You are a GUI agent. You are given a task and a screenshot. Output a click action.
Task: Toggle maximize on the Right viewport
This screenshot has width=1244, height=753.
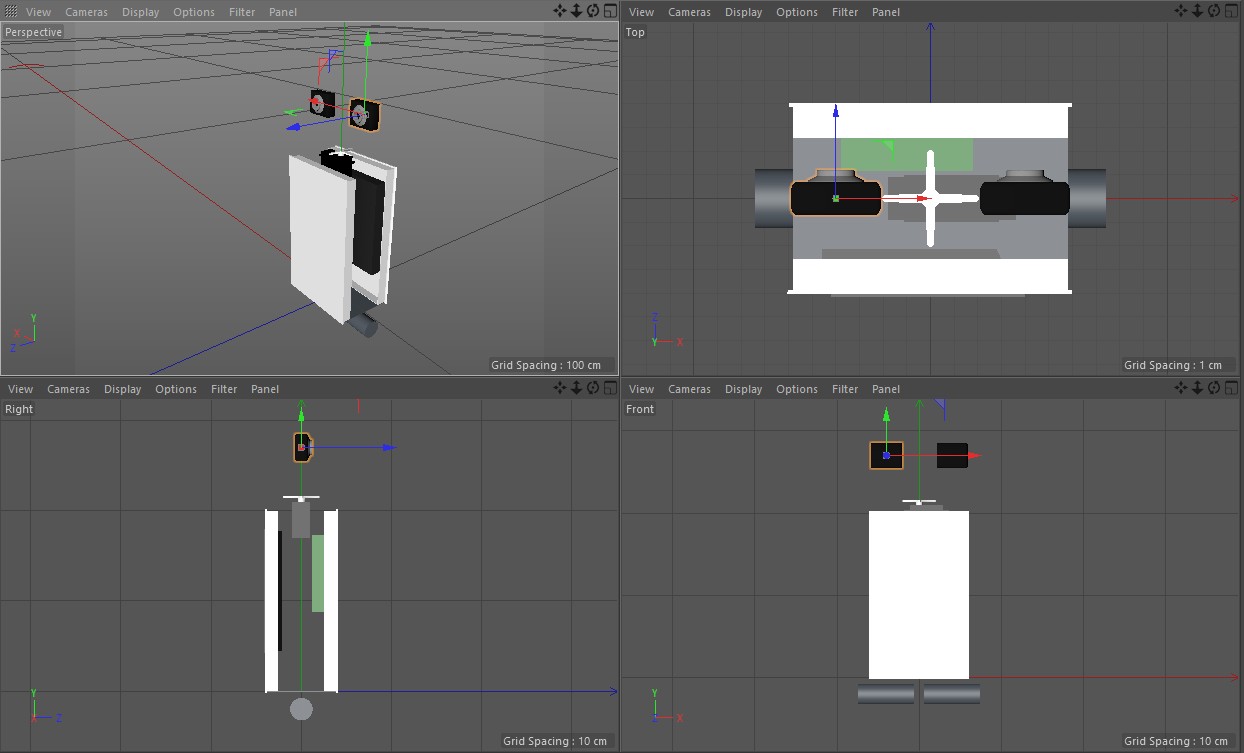pos(610,388)
